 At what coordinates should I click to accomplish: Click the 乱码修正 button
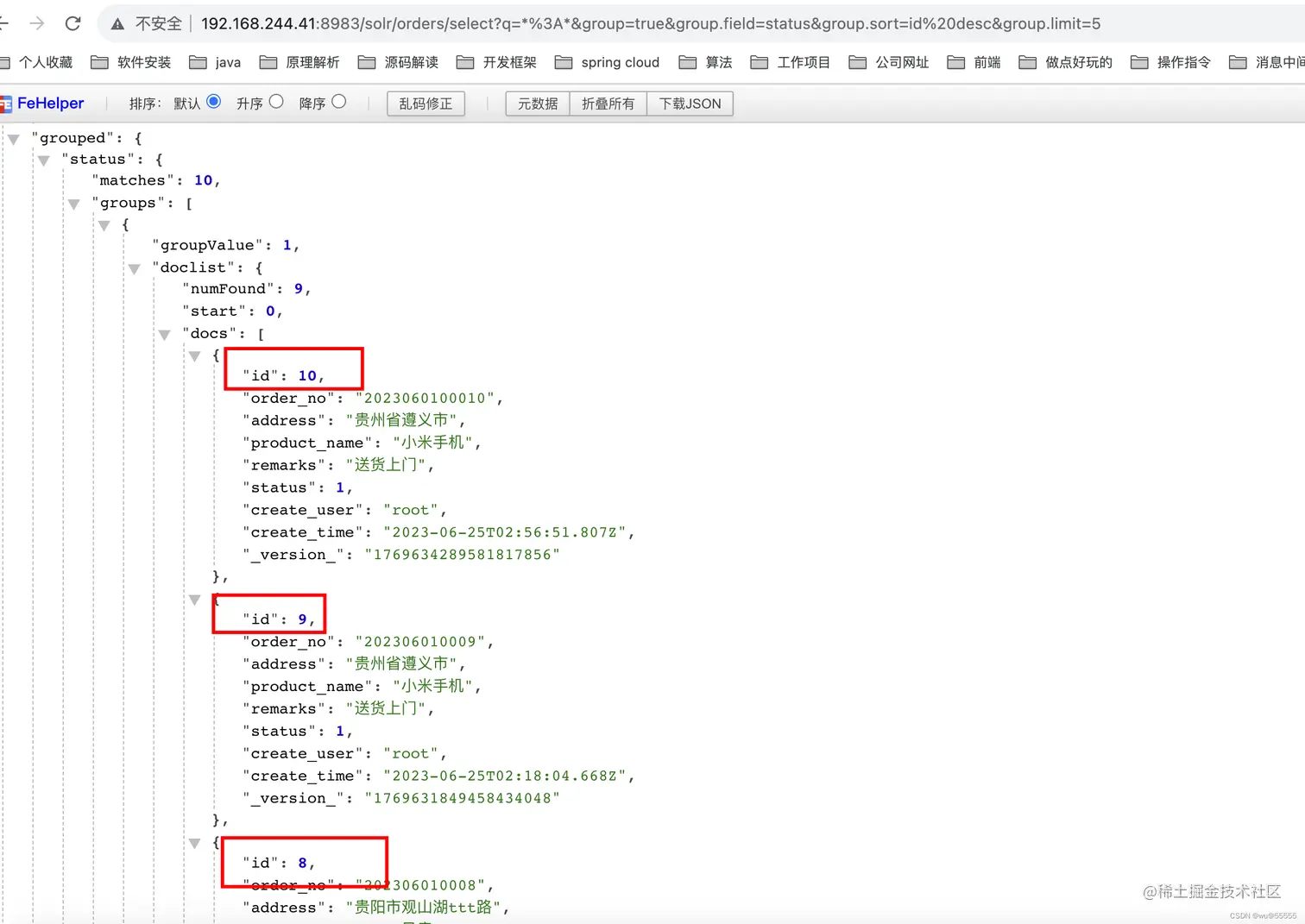426,104
